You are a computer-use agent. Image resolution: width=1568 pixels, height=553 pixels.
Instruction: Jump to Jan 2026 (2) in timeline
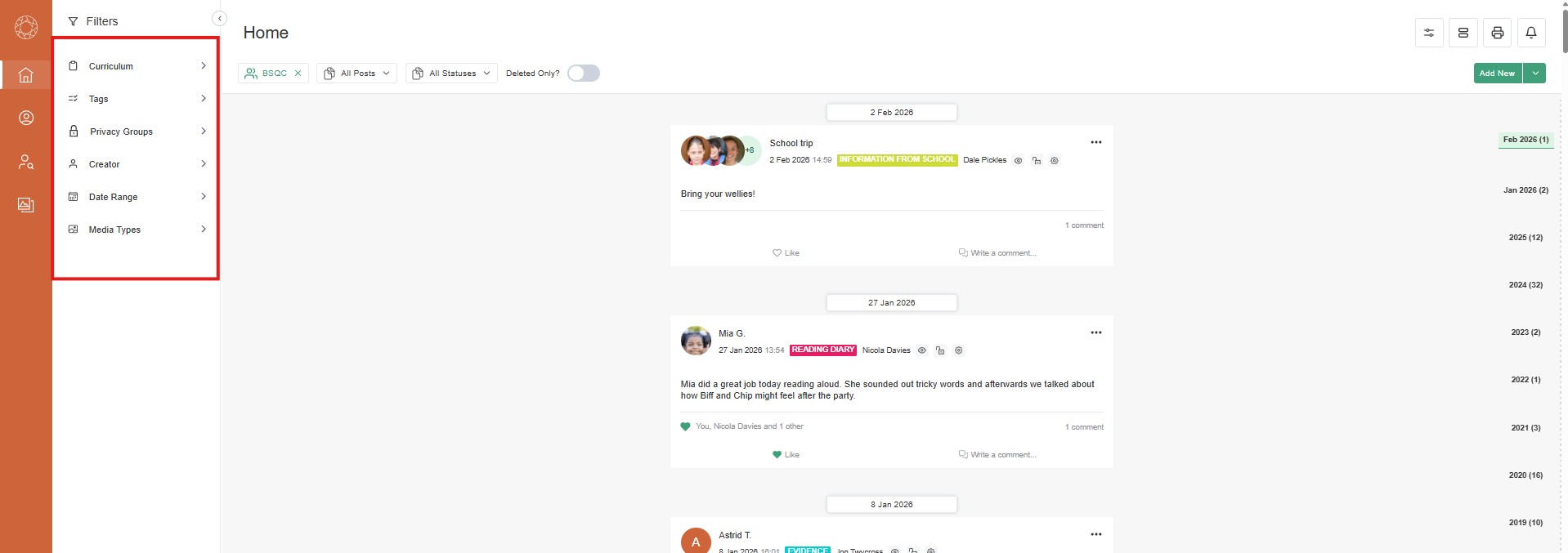click(x=1525, y=190)
